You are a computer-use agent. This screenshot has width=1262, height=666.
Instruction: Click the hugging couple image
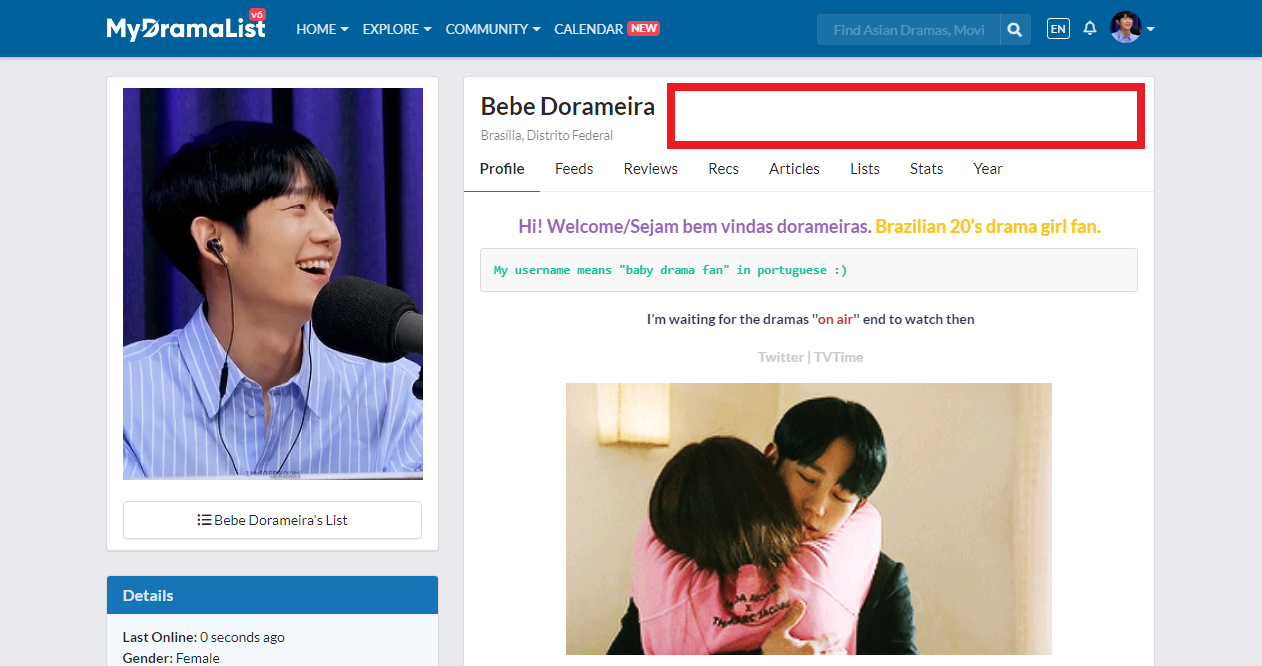tap(809, 519)
